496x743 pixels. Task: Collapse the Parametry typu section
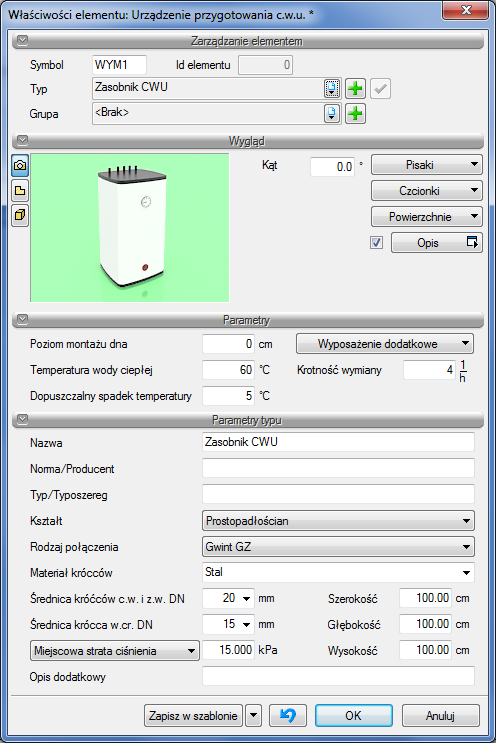coord(22,420)
